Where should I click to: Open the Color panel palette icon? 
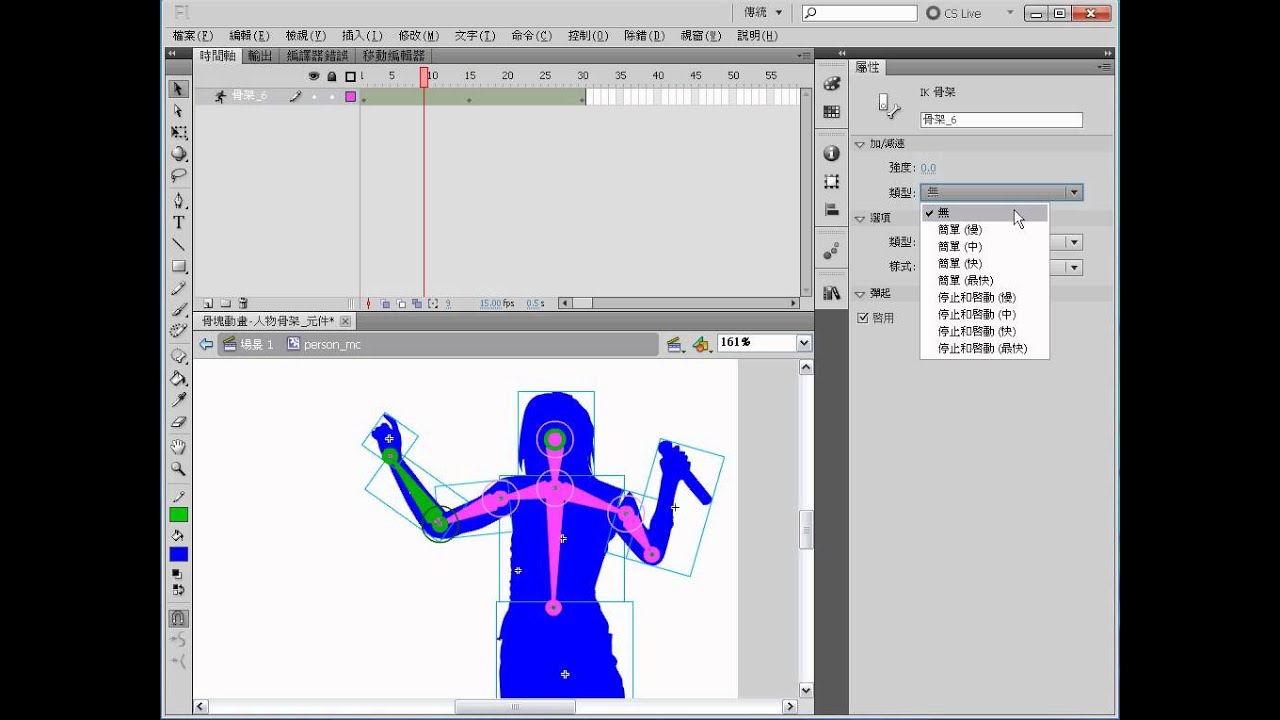click(x=831, y=85)
